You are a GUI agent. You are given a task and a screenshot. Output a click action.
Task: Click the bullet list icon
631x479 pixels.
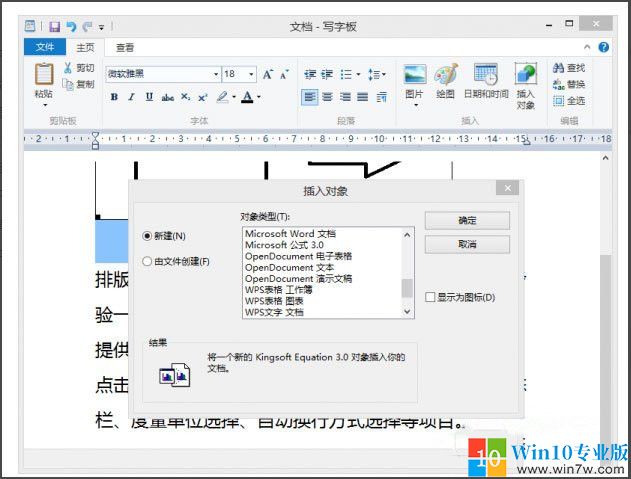[346, 74]
